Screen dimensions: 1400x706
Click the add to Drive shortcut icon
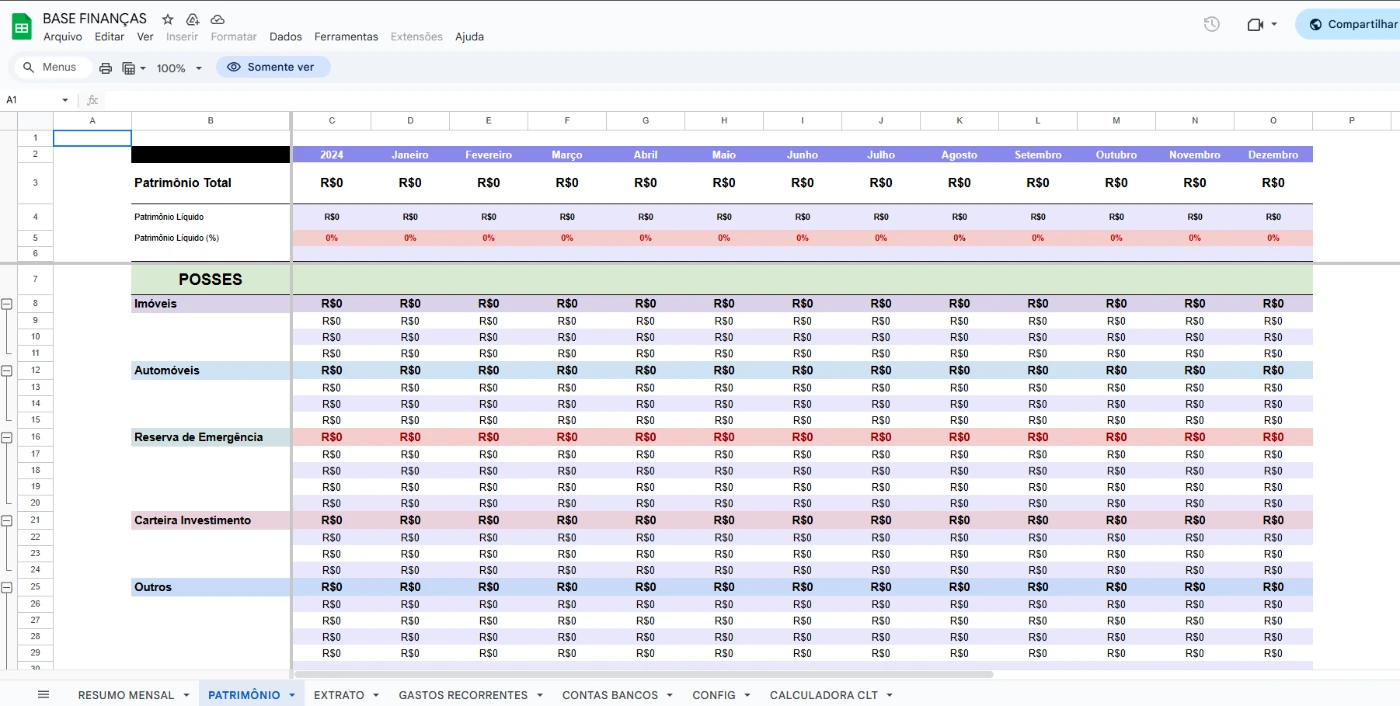193,19
